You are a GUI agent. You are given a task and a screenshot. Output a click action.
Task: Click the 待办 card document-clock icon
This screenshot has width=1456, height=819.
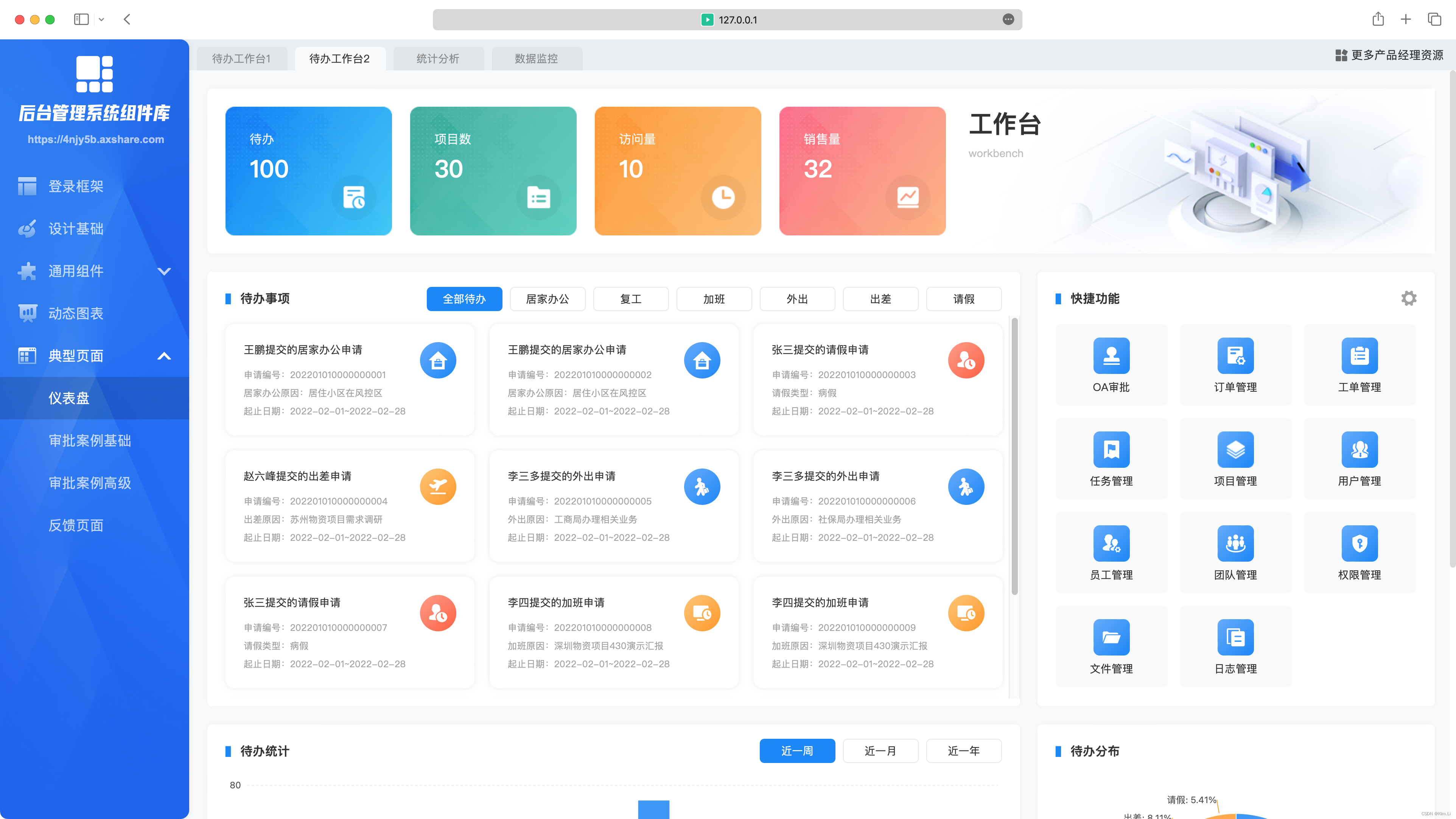(x=354, y=197)
